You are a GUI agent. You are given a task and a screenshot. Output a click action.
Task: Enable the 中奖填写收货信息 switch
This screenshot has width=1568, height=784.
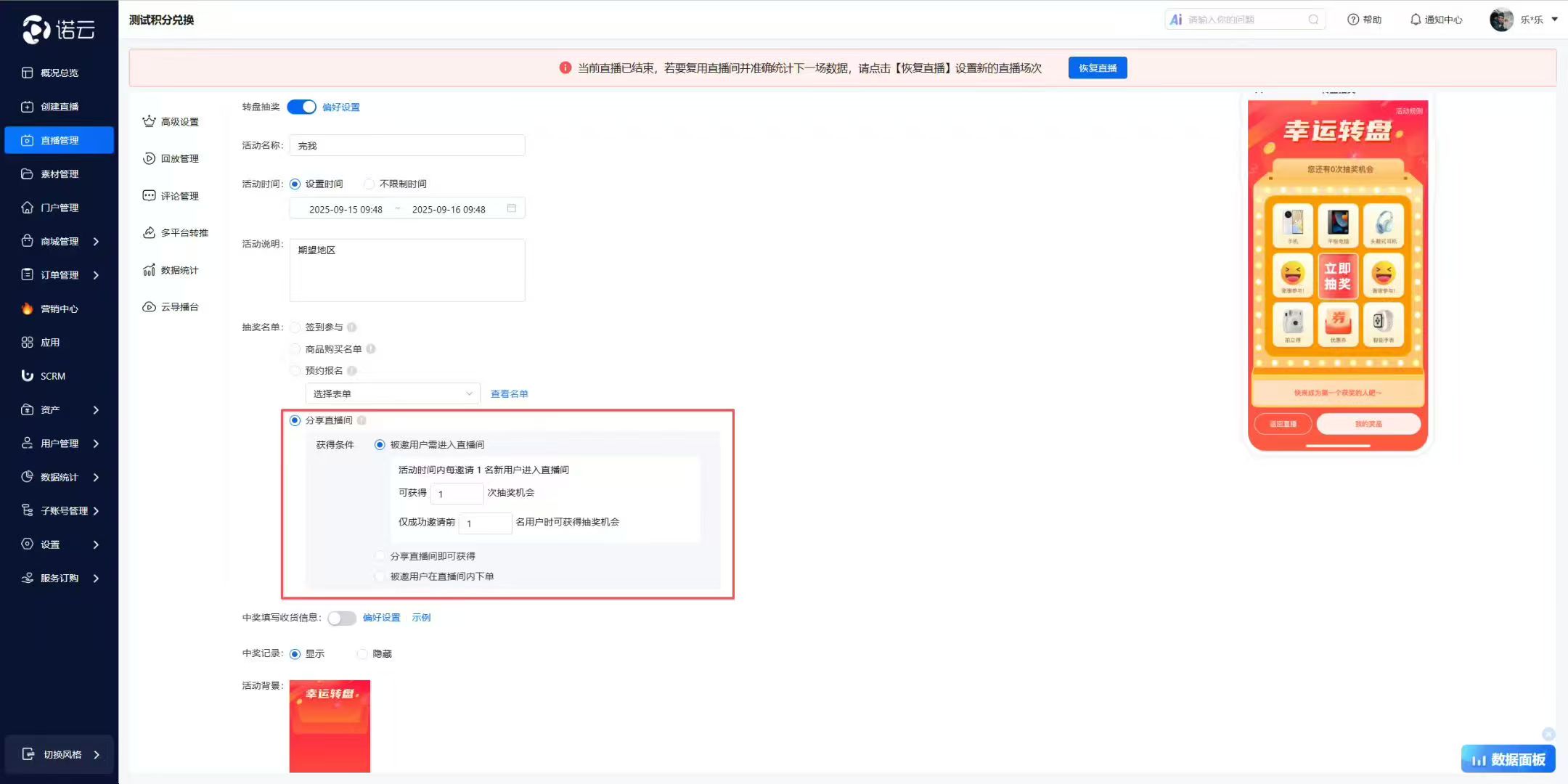pyautogui.click(x=341, y=618)
